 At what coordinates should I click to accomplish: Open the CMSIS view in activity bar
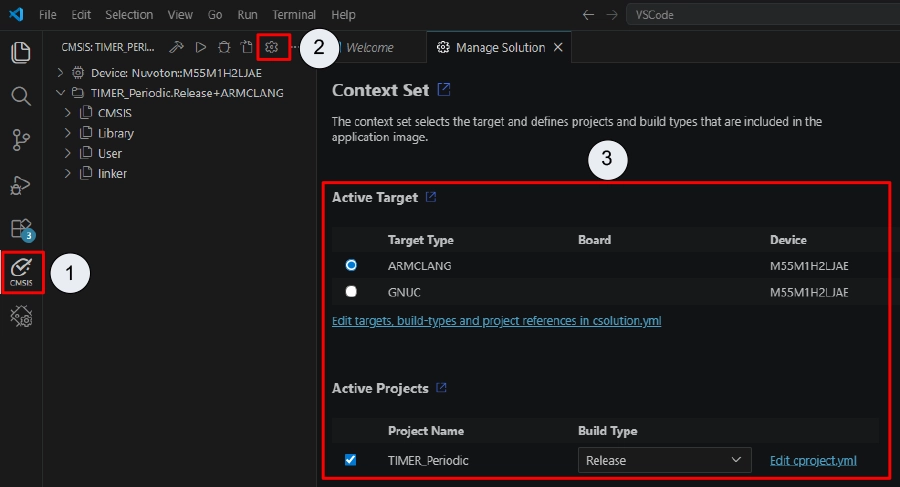tap(22, 272)
